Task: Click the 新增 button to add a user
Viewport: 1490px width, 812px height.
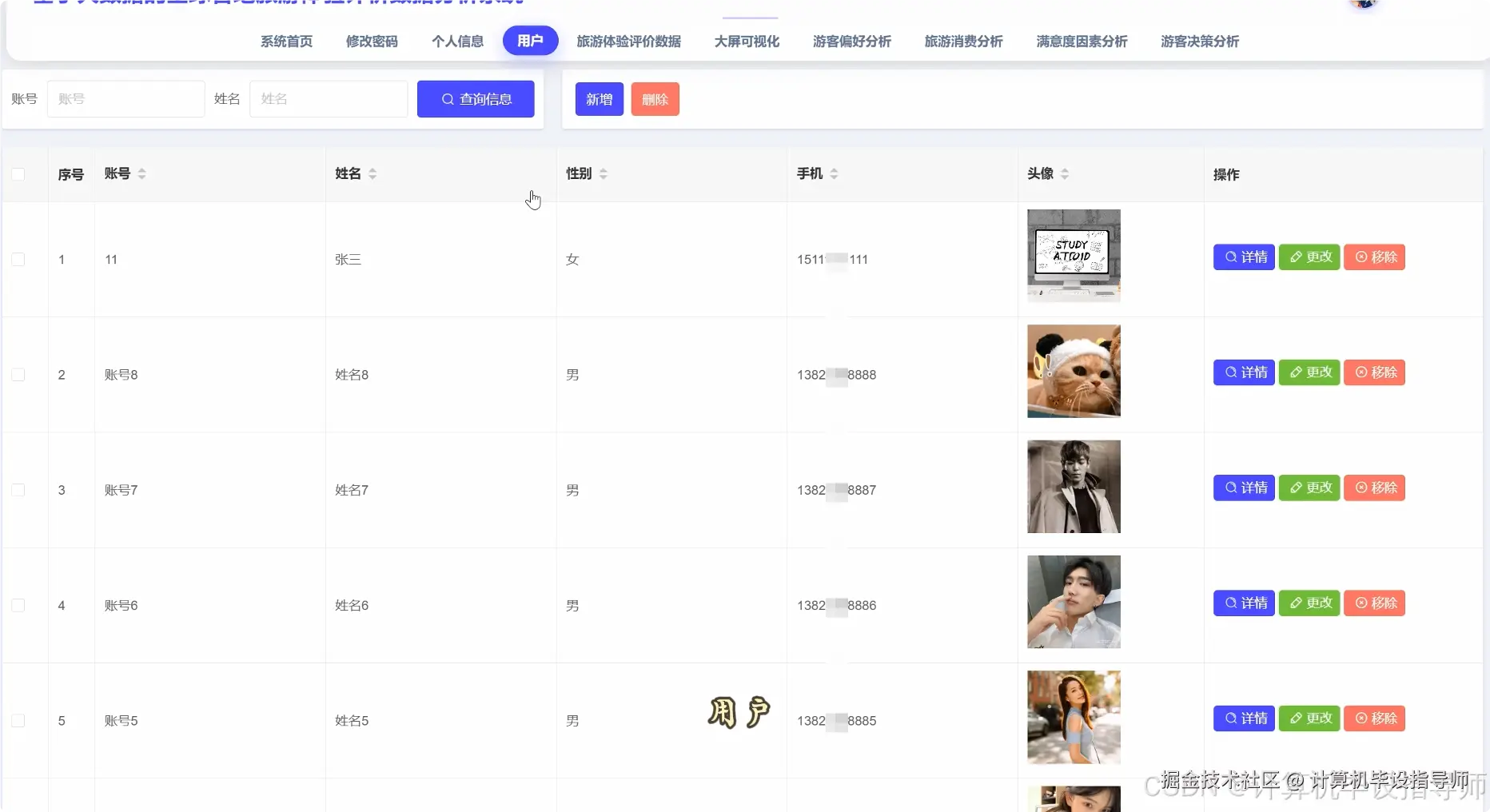Action: pyautogui.click(x=598, y=99)
